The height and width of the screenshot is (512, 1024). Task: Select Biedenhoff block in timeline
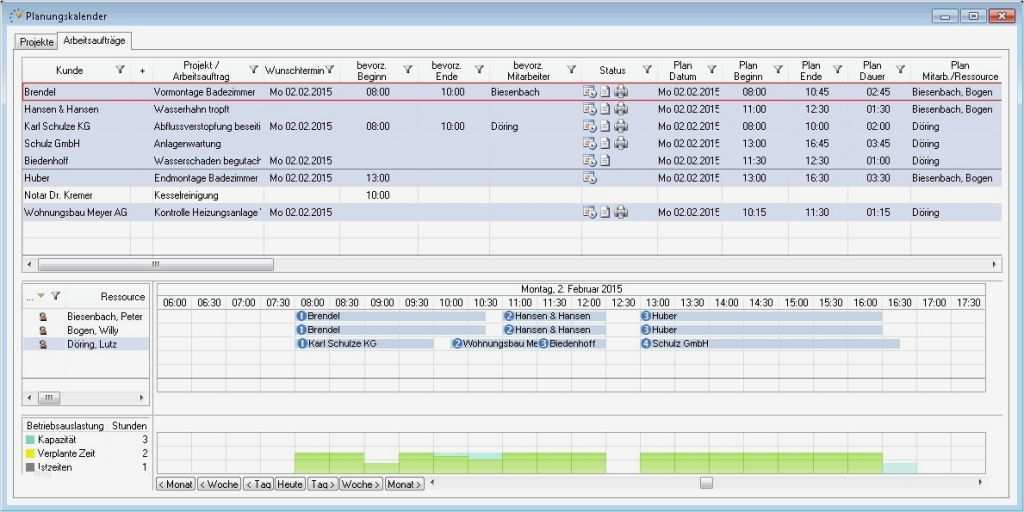573,344
